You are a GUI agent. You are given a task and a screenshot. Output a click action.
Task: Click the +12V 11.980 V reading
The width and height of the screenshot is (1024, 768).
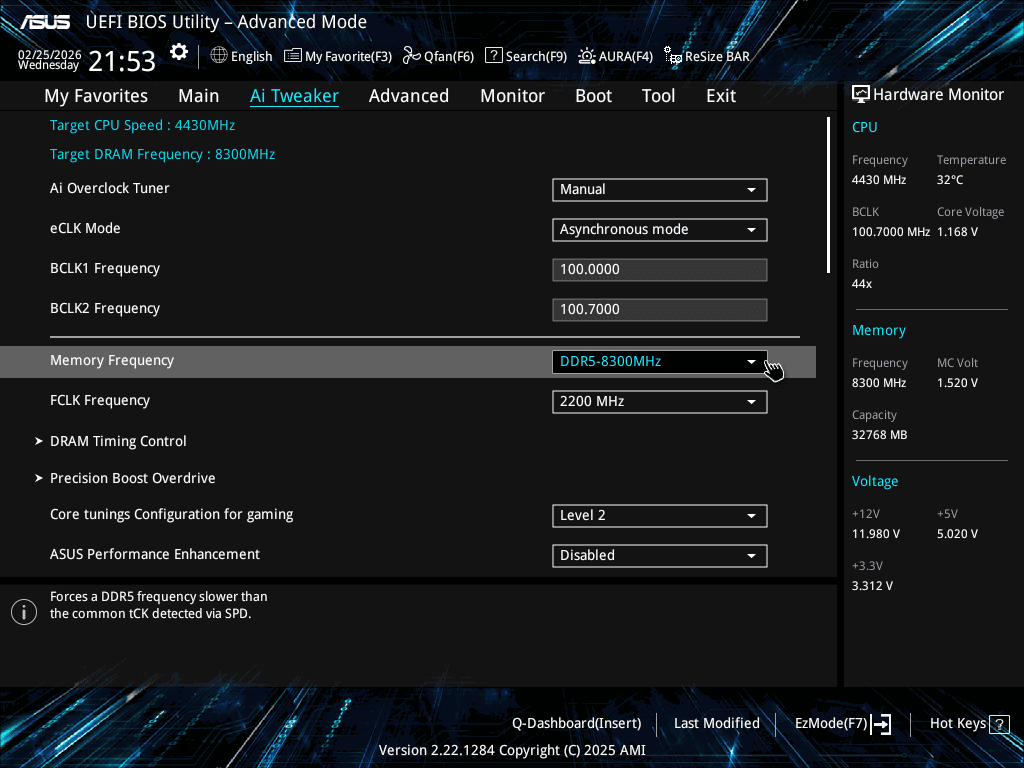(x=876, y=534)
